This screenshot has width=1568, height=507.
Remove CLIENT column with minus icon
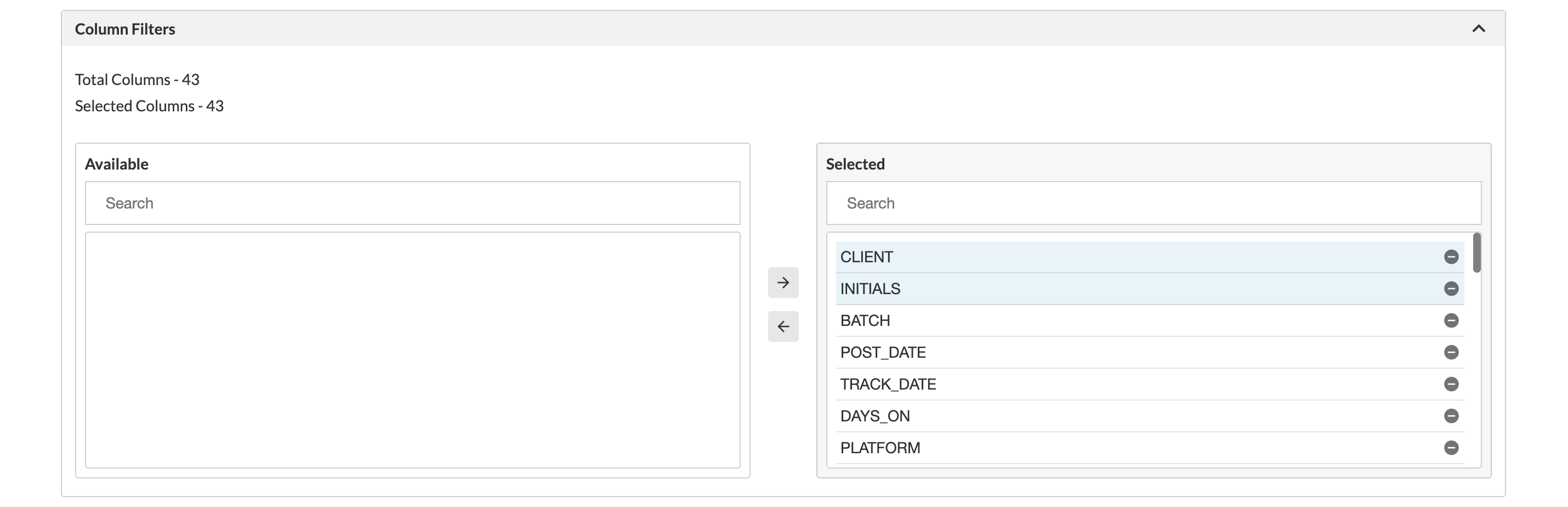coord(1451,257)
